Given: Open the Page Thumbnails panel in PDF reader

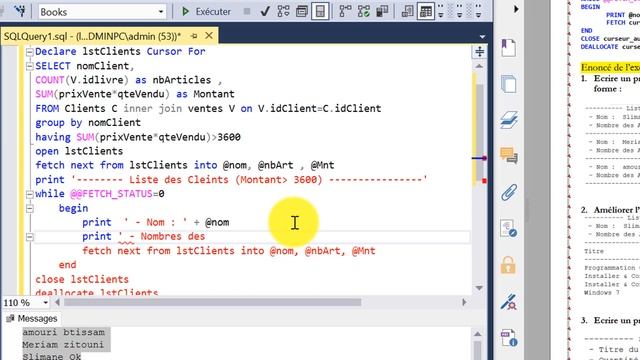Looking at the screenshot, I should 509,84.
